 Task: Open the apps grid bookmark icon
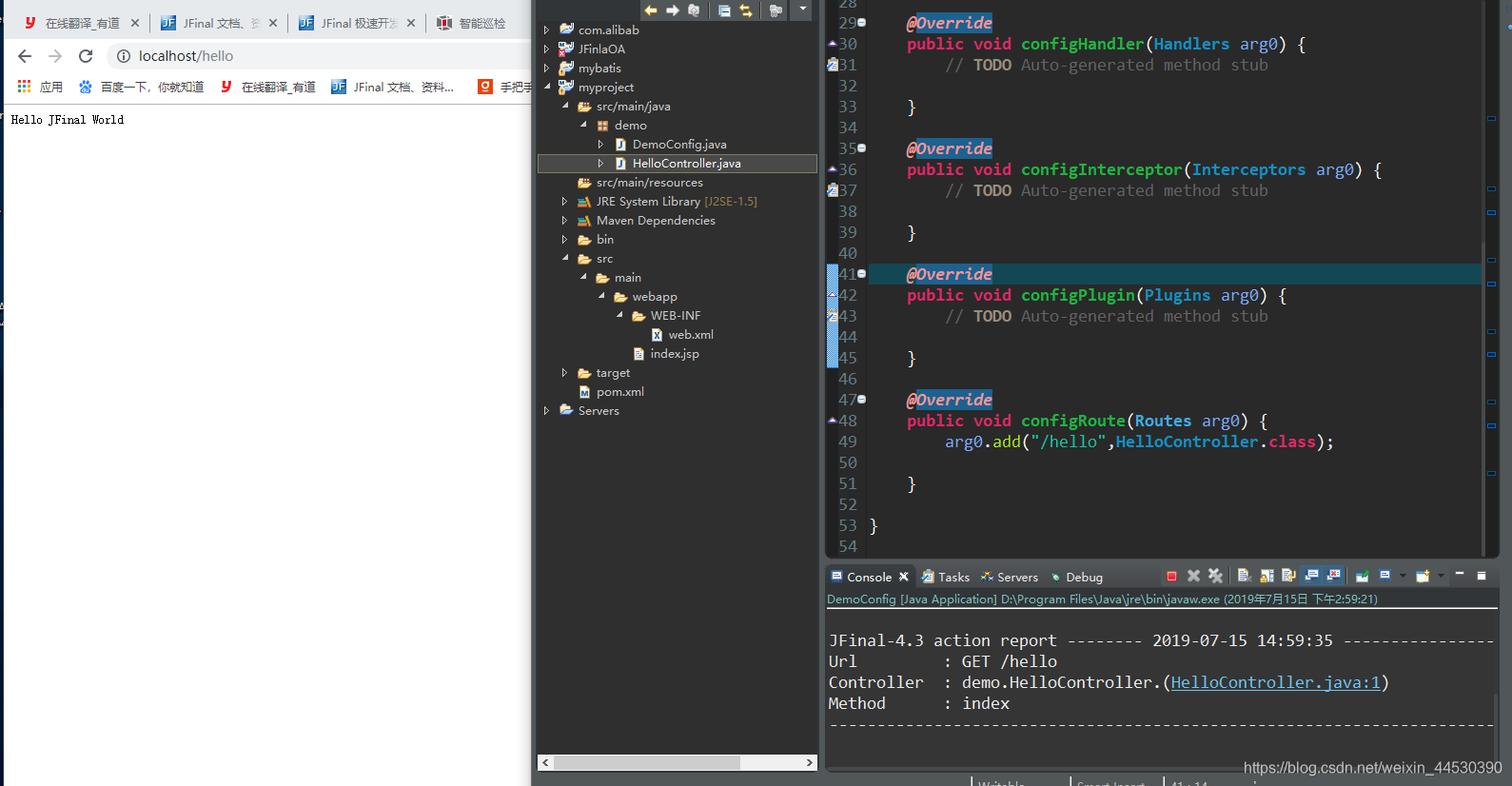pos(24,87)
